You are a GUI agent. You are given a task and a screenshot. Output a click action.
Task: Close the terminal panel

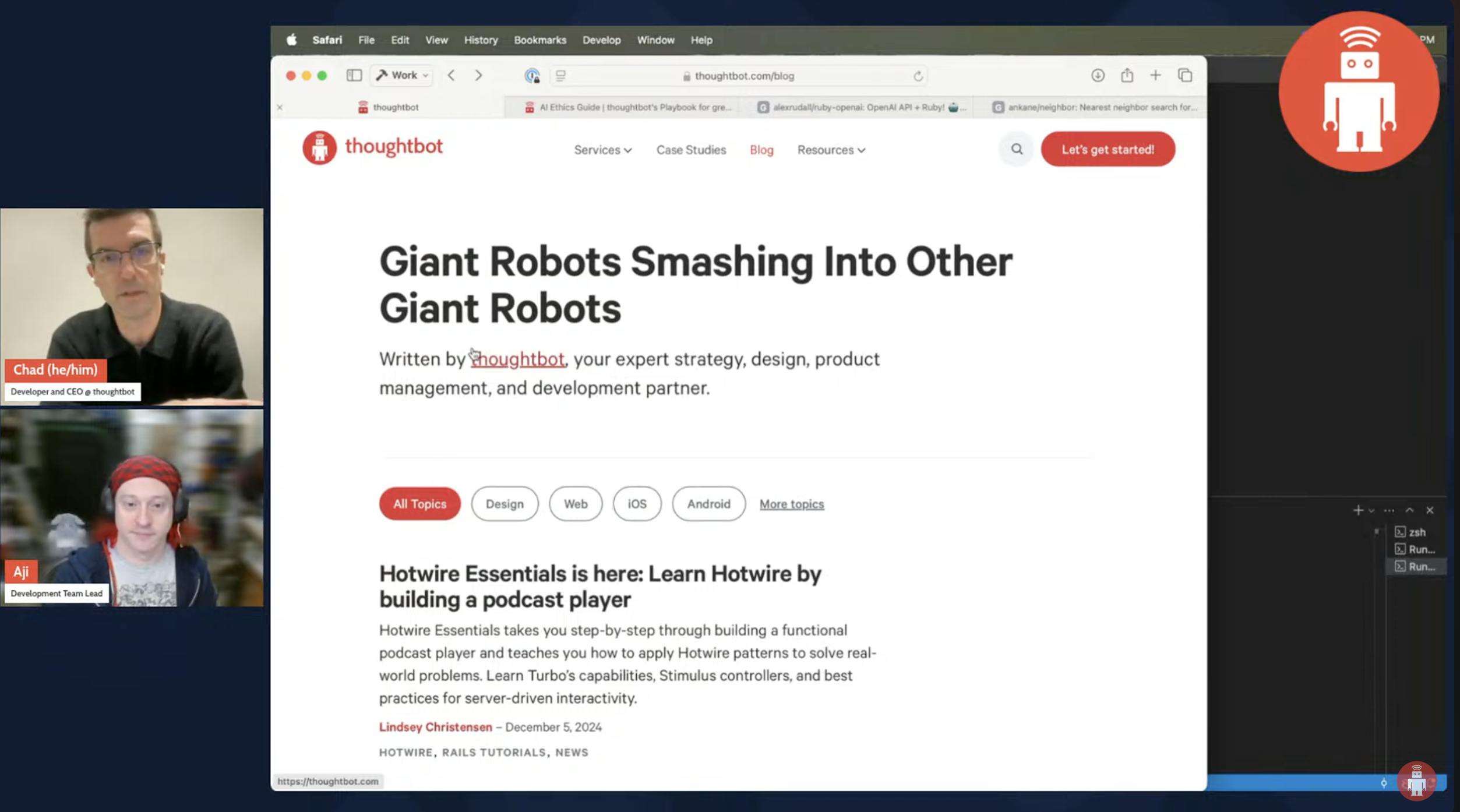(x=1430, y=510)
